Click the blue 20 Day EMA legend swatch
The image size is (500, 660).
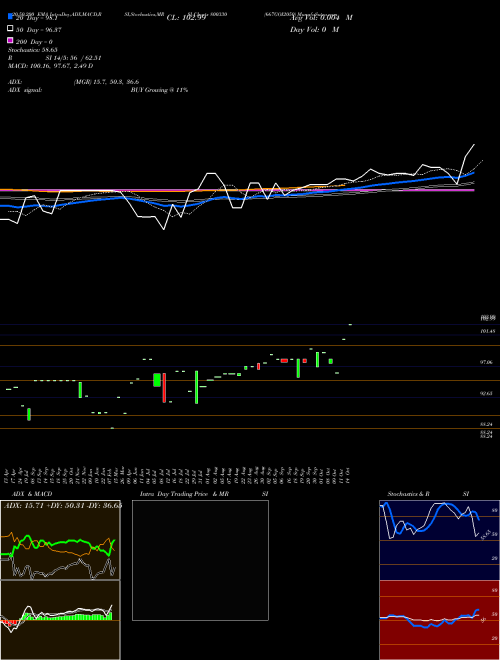pyautogui.click(x=10, y=16)
